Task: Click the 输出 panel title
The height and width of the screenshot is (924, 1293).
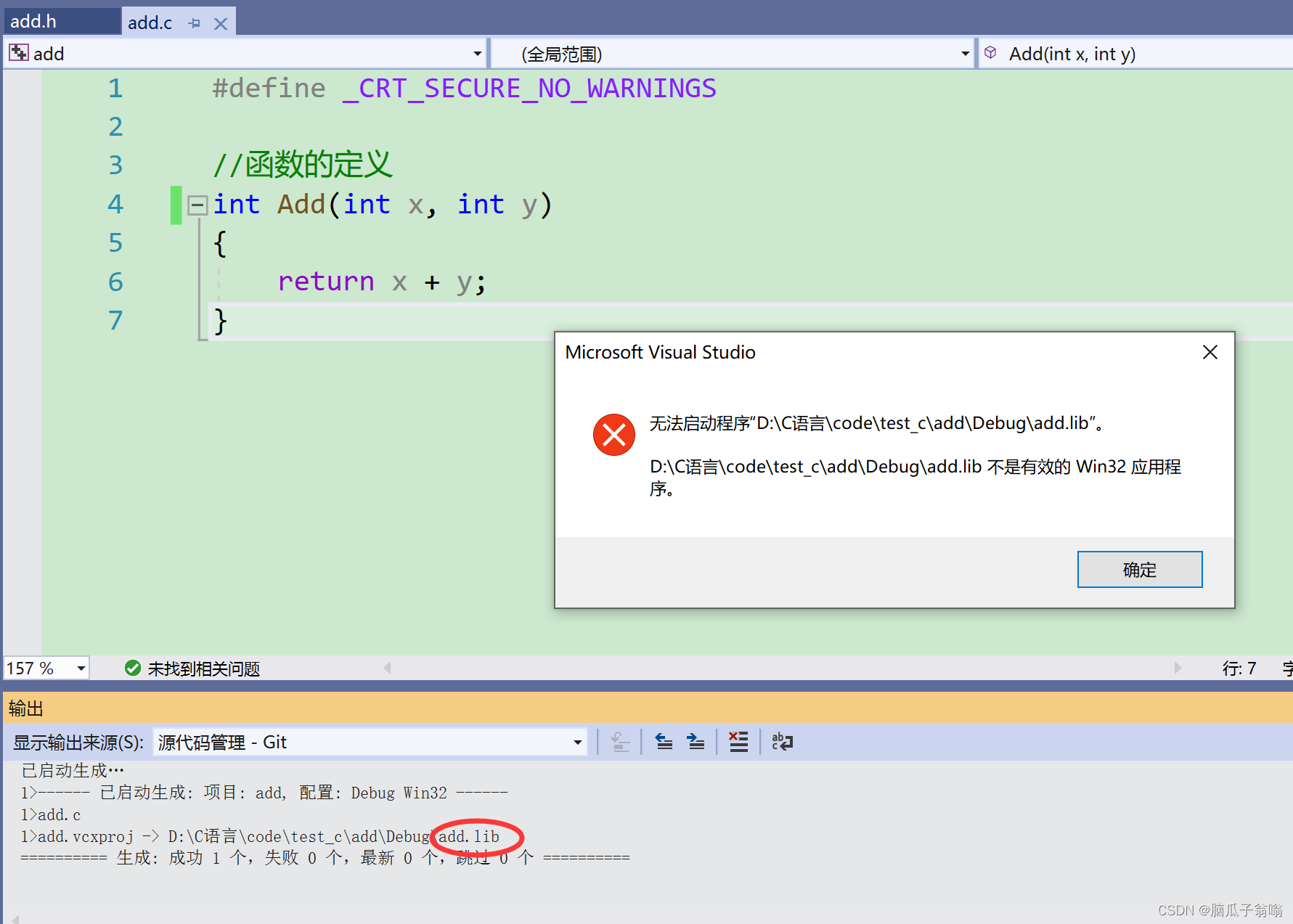Action: [26, 708]
